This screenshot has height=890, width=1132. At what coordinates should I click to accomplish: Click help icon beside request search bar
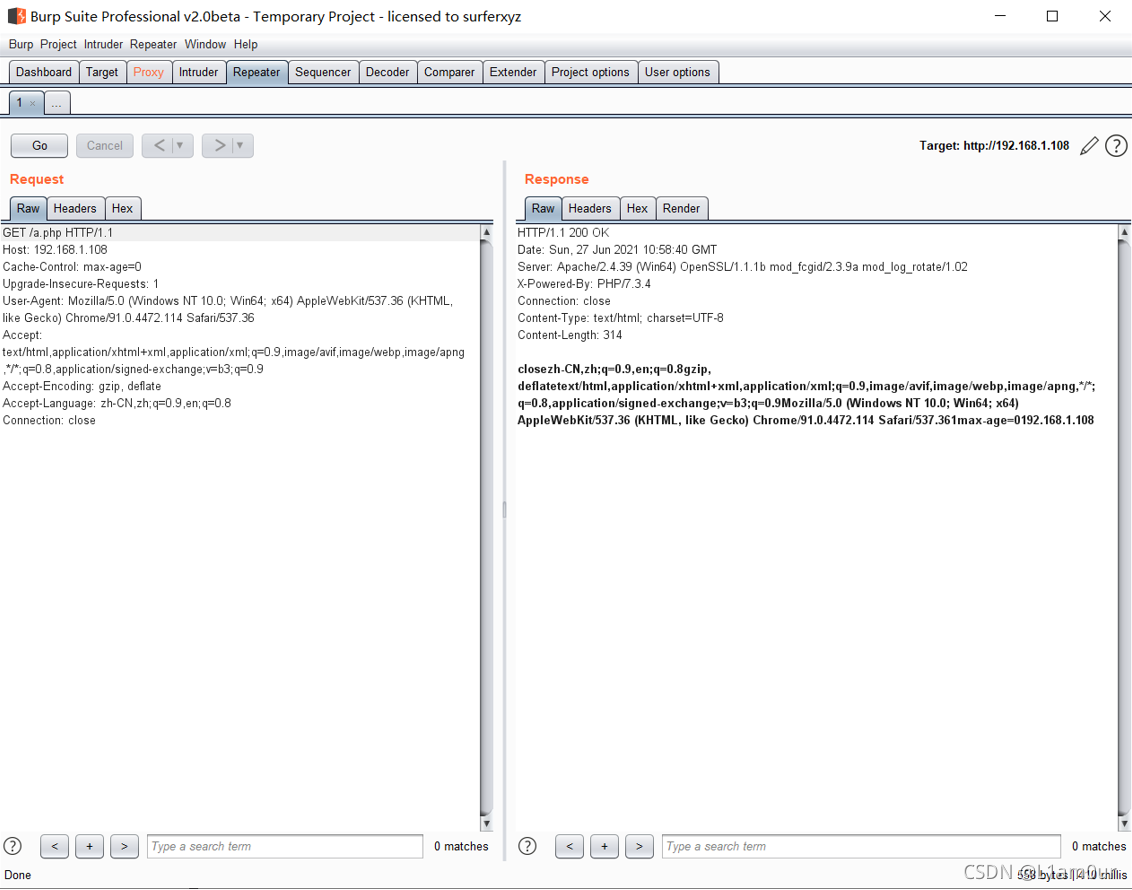click(13, 846)
